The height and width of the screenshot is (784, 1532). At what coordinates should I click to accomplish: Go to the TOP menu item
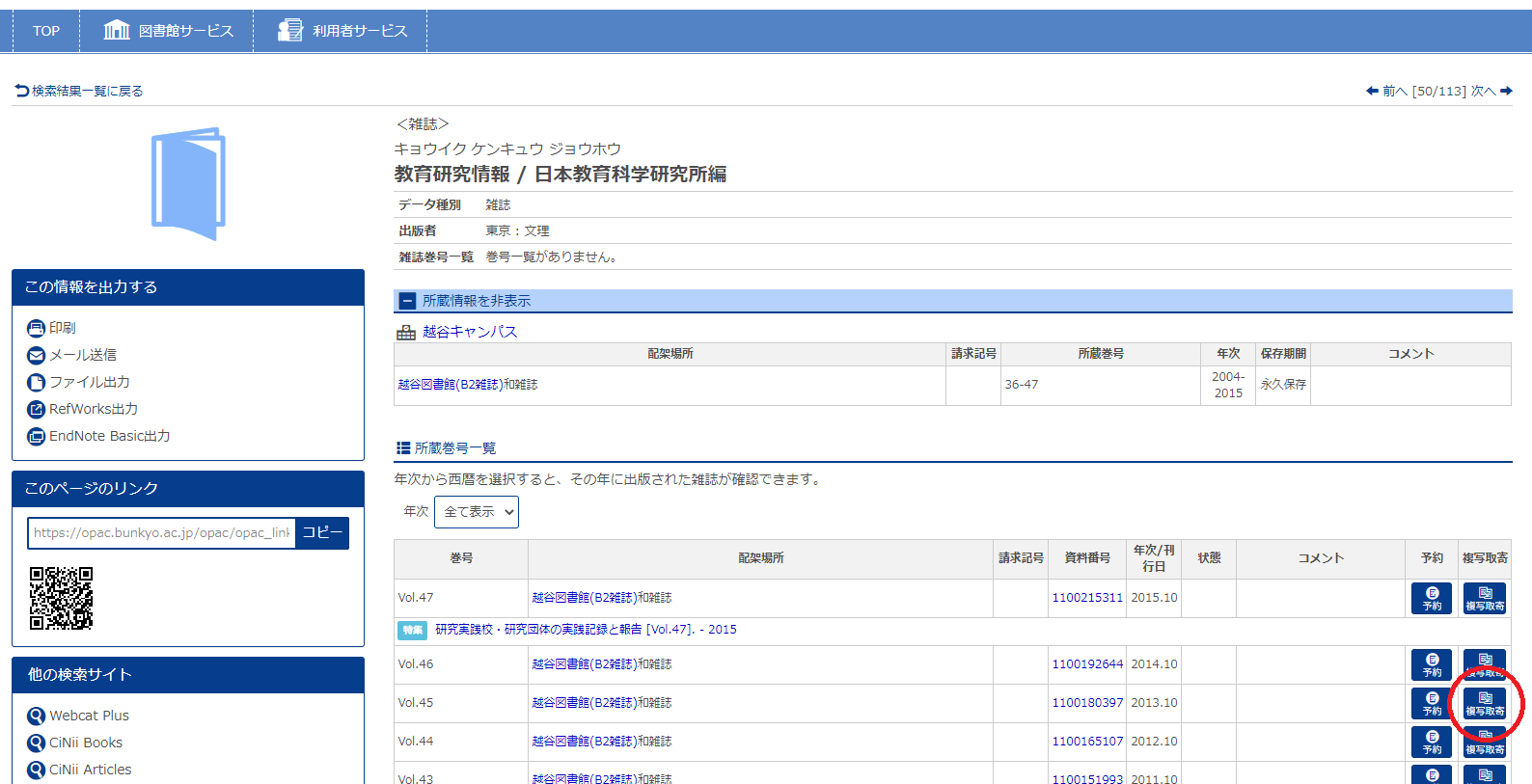coord(46,31)
